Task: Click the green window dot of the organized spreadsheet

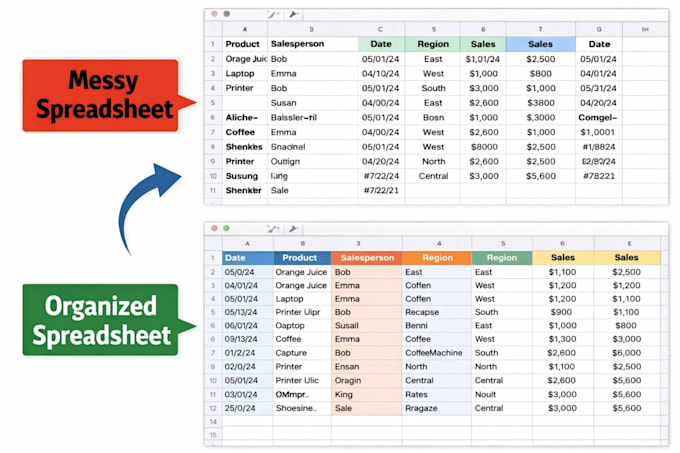Action: tap(226, 228)
